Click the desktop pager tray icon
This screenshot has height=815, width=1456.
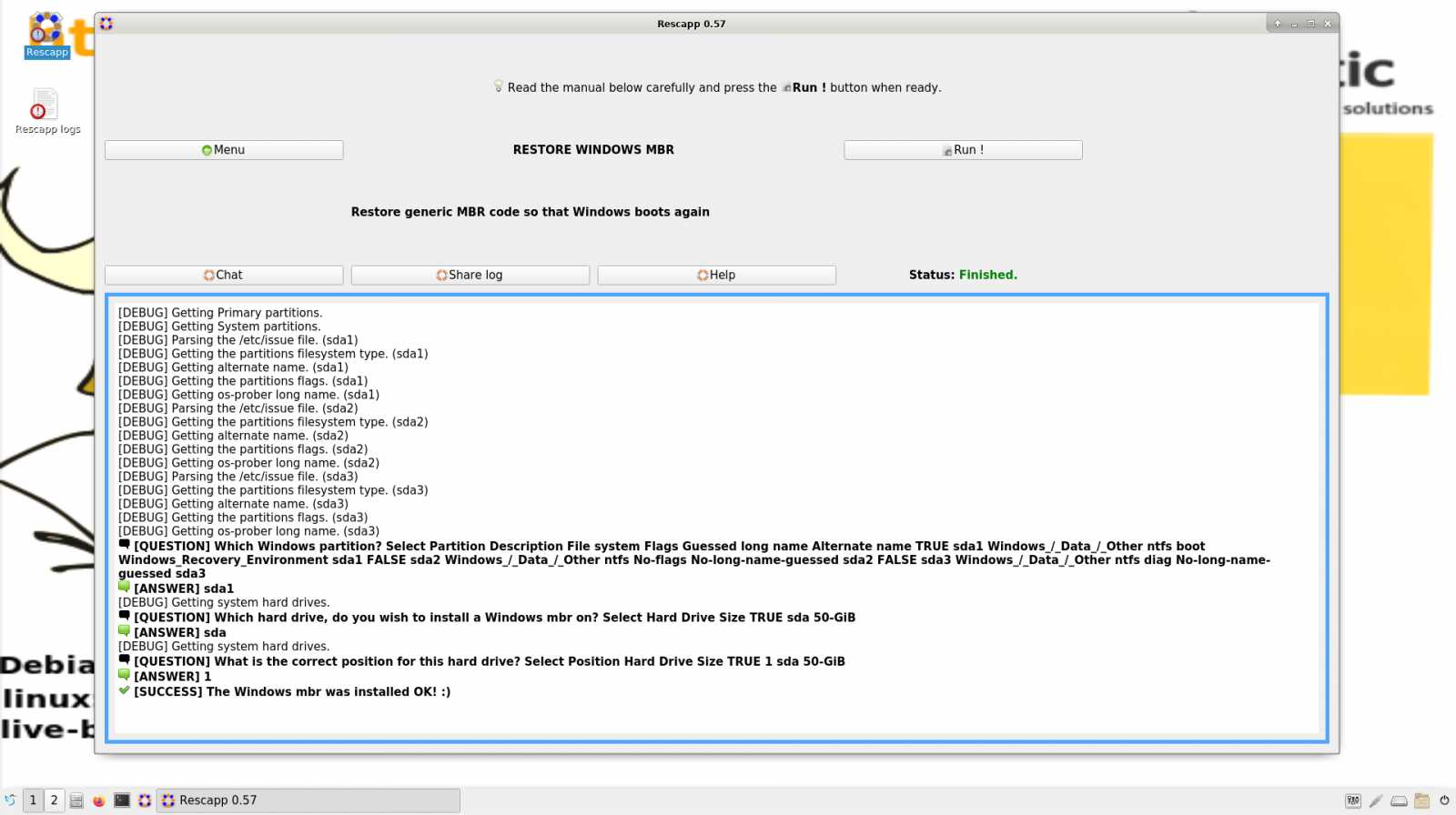click(1421, 800)
